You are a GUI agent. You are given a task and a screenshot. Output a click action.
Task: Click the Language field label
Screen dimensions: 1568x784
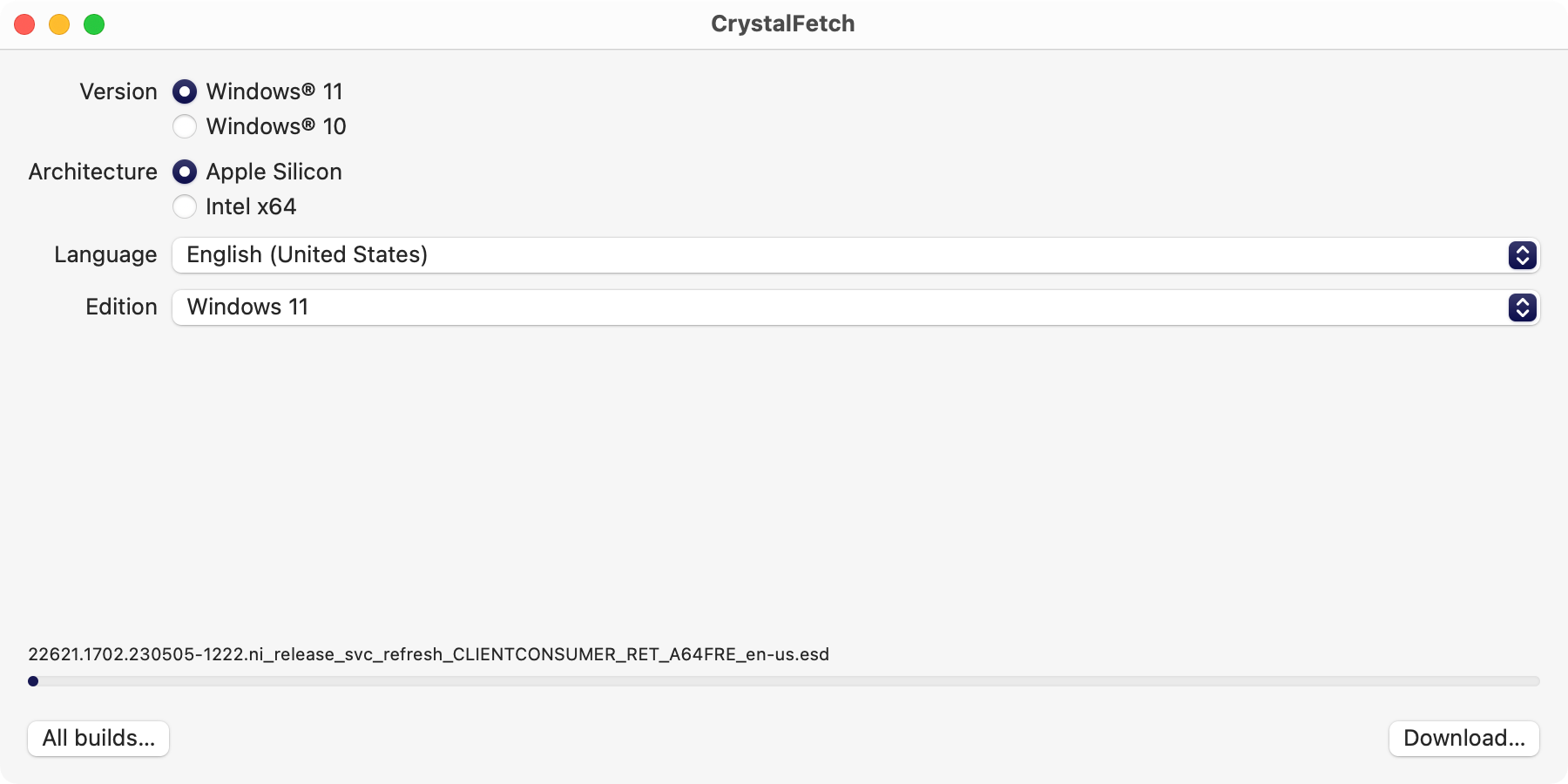click(x=105, y=254)
